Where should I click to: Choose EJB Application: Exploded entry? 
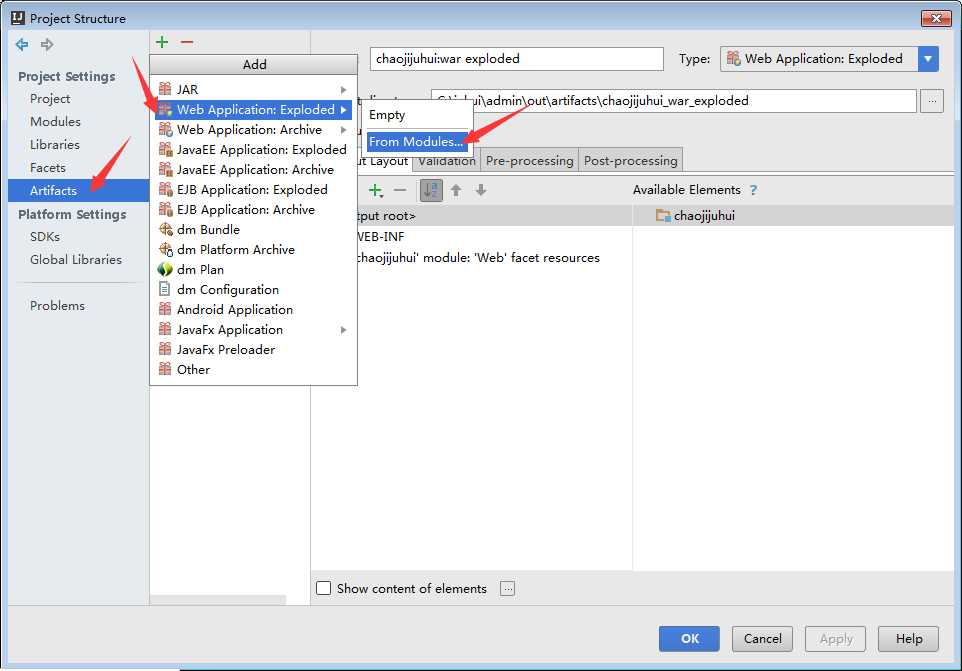[253, 190]
